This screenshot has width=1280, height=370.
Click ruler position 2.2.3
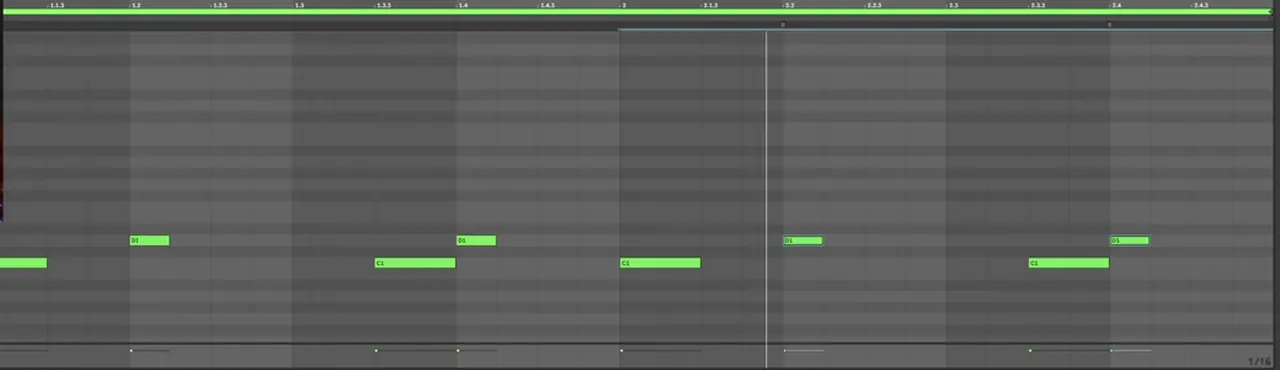coord(873,5)
